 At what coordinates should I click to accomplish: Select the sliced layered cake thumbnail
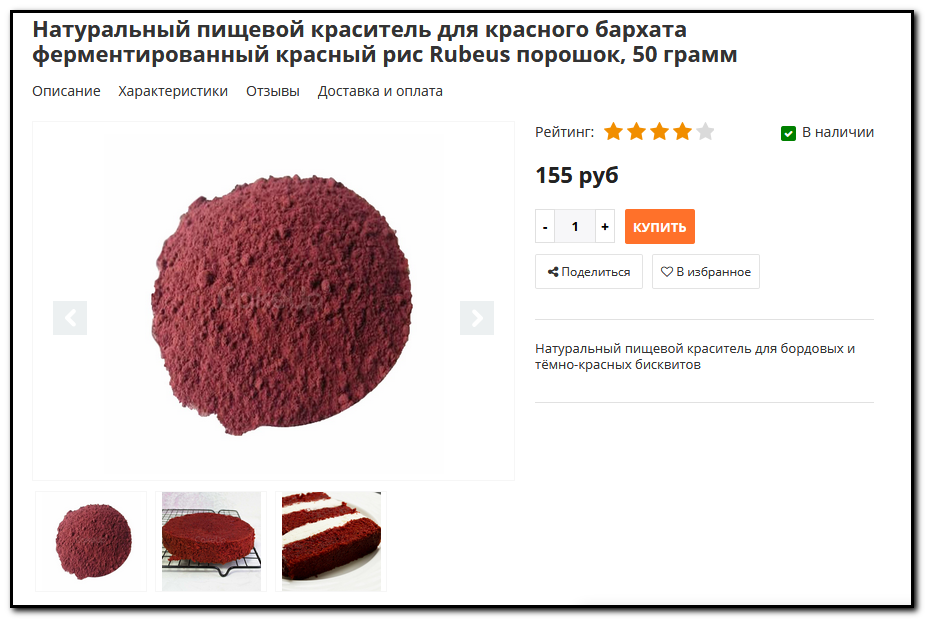click(x=331, y=541)
